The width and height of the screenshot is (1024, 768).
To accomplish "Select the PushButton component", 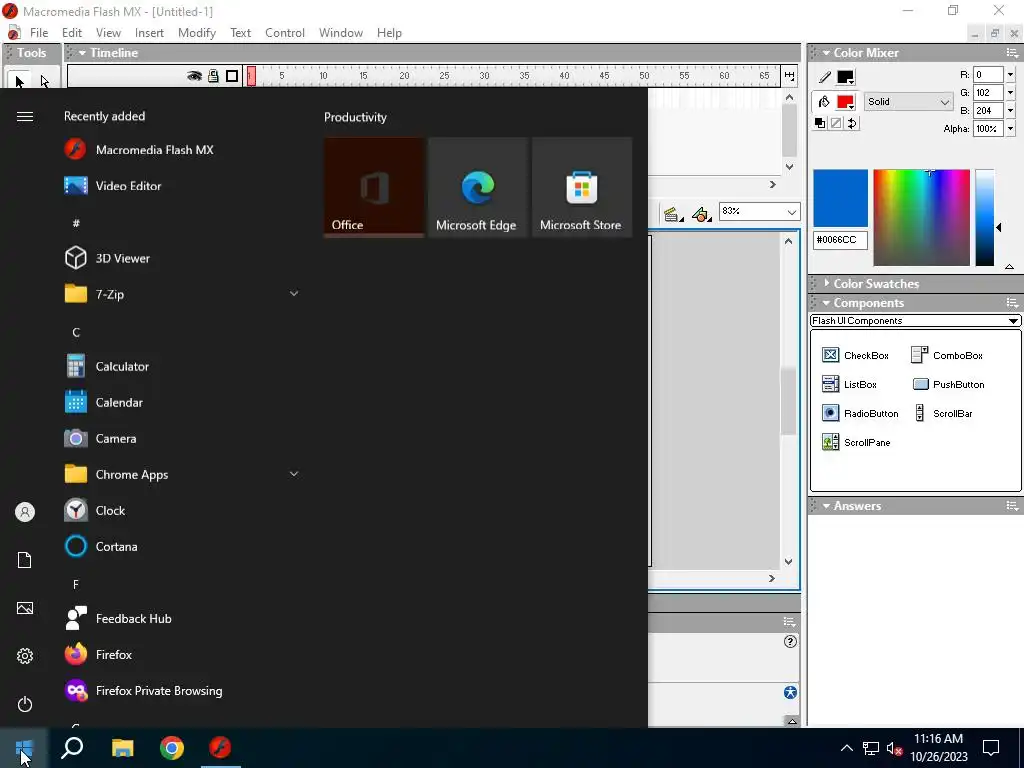I will click(x=948, y=385).
